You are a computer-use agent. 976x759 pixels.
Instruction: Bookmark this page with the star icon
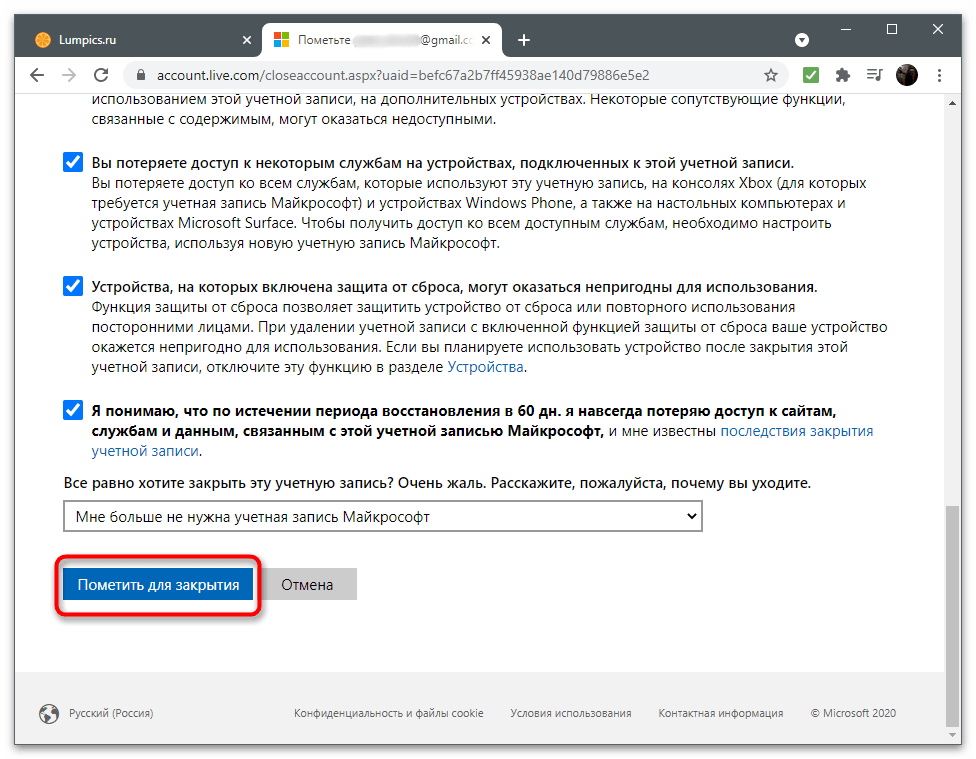pos(771,75)
